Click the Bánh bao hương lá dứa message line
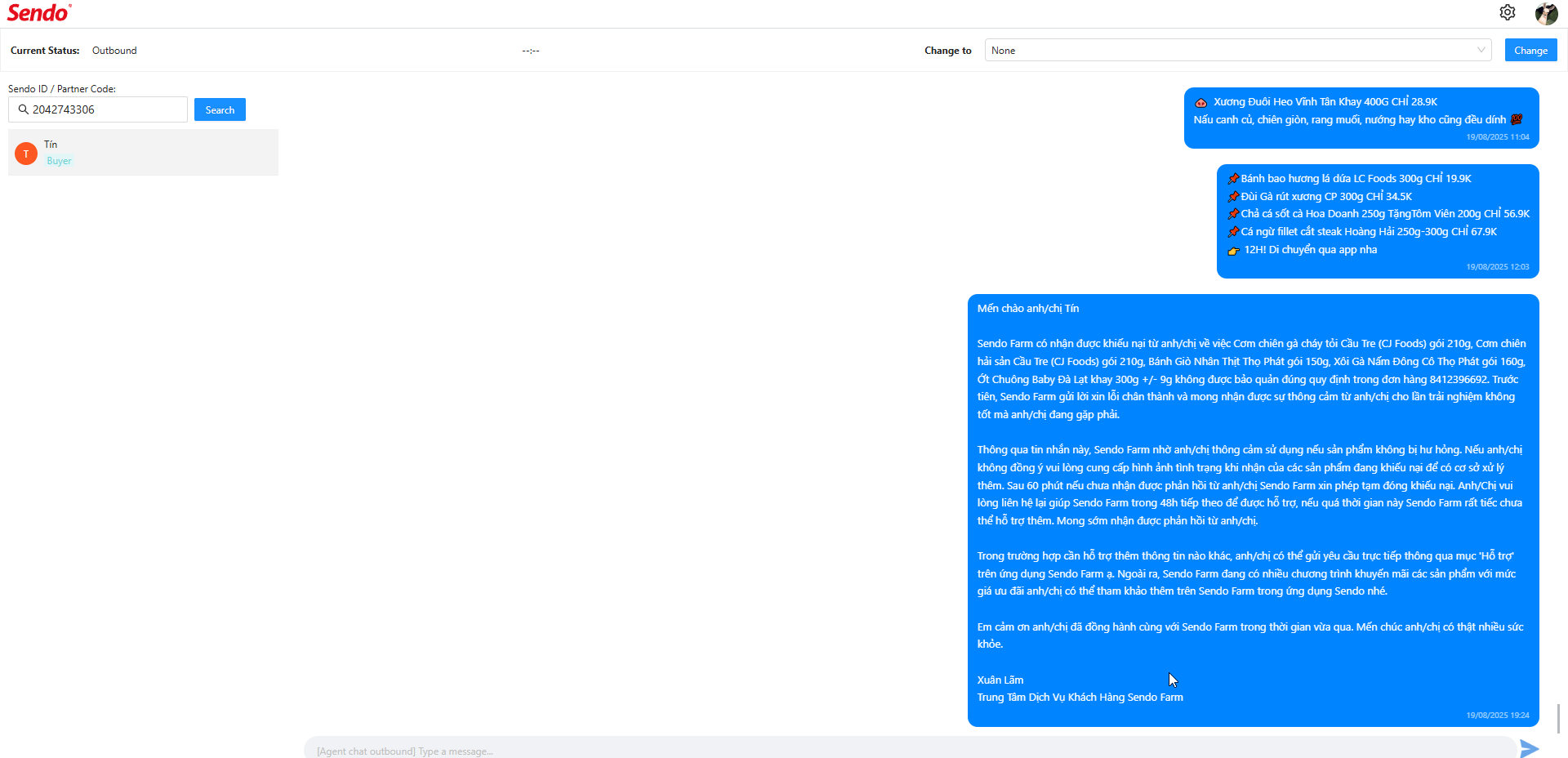This screenshot has width=1568, height=758. tap(1349, 178)
